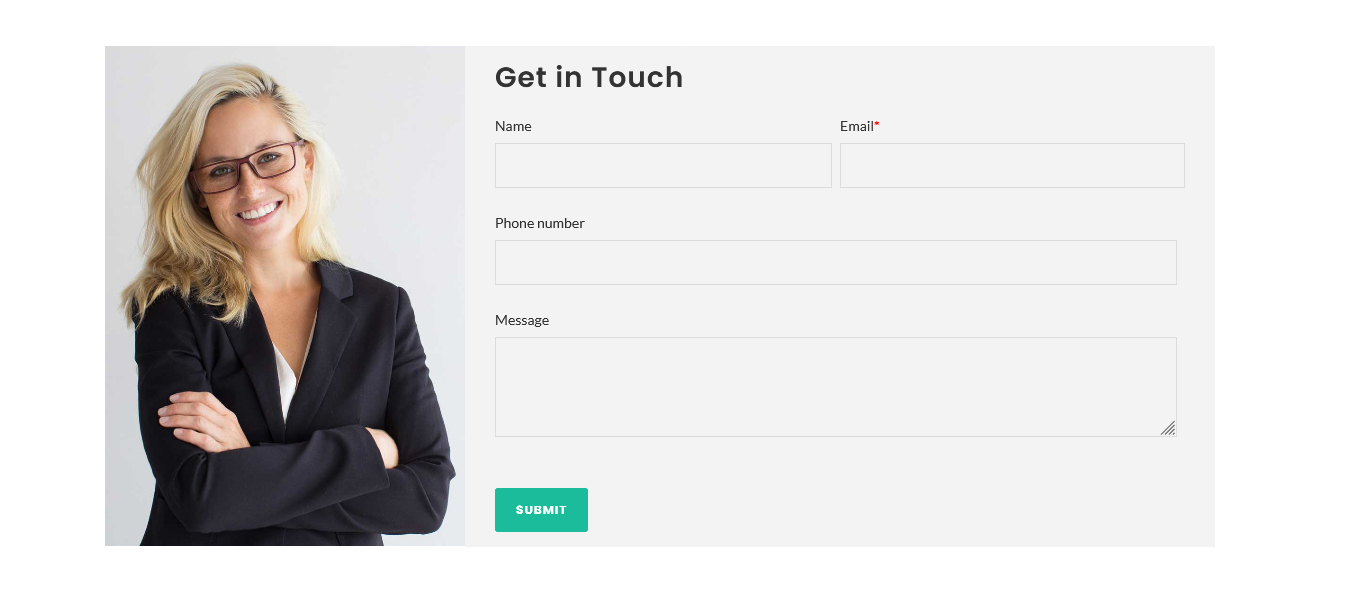Click the Name input field

(x=663, y=165)
